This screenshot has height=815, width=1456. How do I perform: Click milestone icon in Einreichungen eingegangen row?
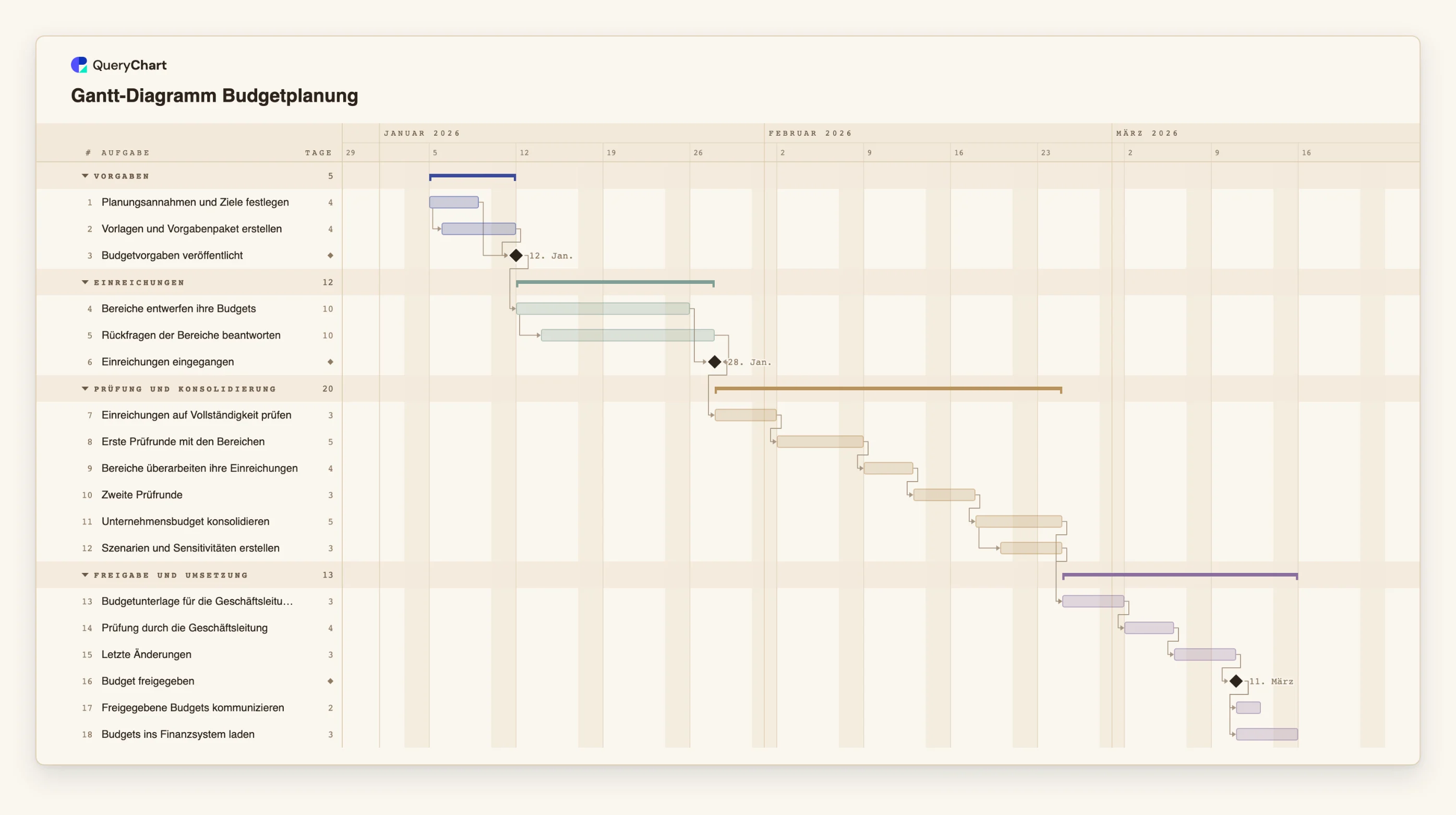[331, 362]
